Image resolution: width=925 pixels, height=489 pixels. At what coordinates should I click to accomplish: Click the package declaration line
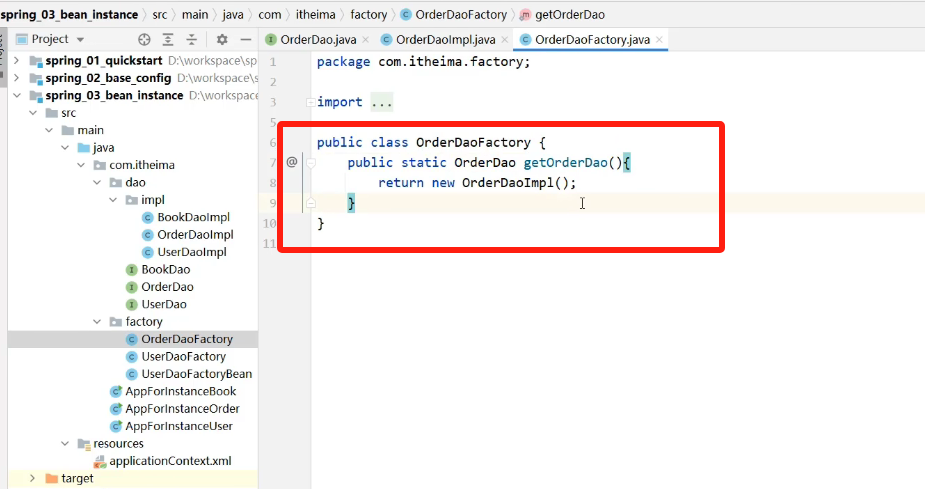[423, 62]
